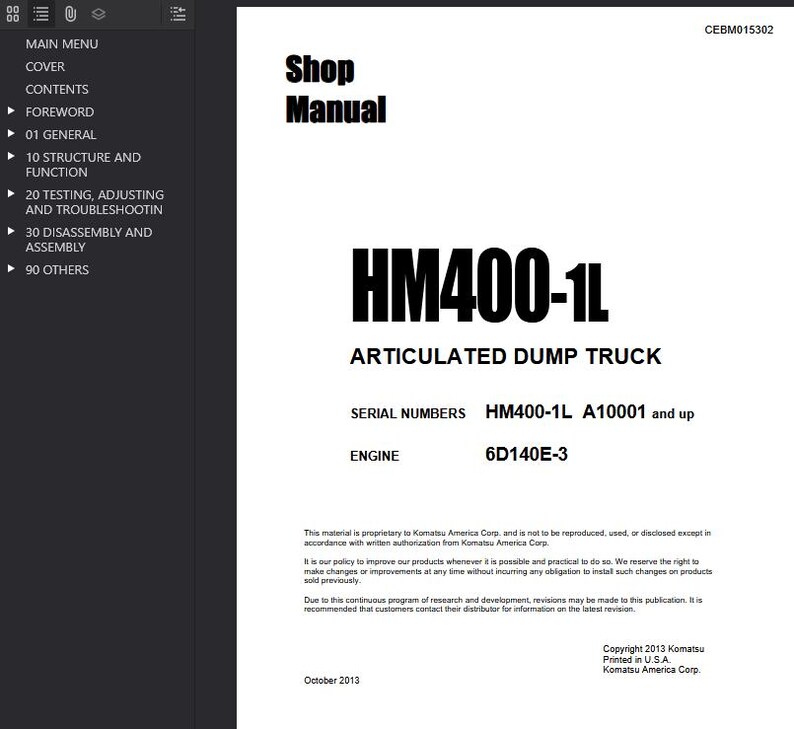The height and width of the screenshot is (729, 794).
Task: Click the outline options icon in sidebar
Action: [178, 14]
